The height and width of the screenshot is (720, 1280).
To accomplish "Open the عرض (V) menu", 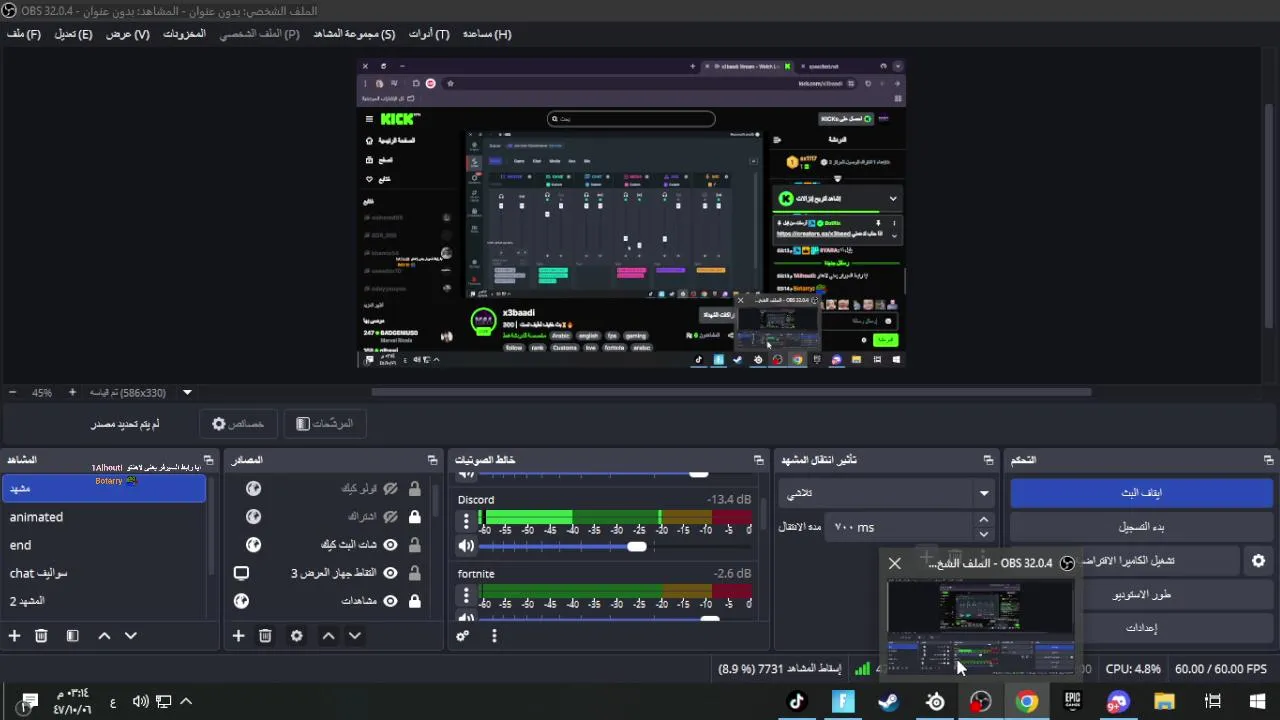I will (128, 34).
